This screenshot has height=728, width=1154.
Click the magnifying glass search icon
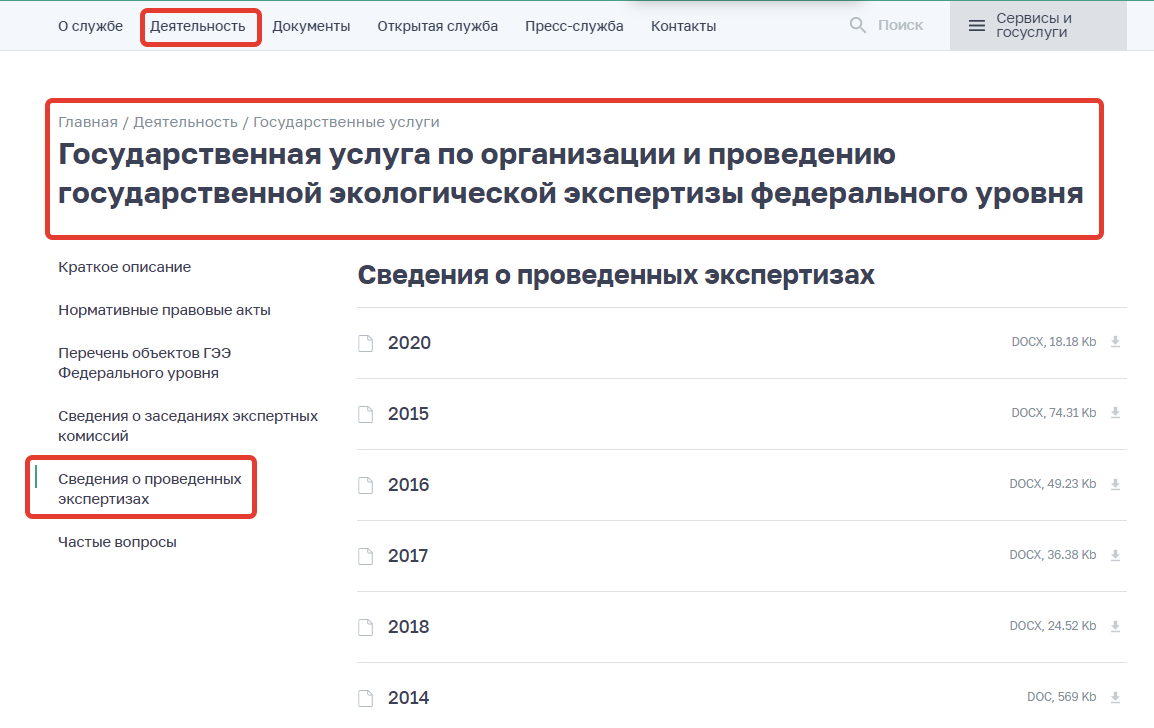tap(857, 25)
